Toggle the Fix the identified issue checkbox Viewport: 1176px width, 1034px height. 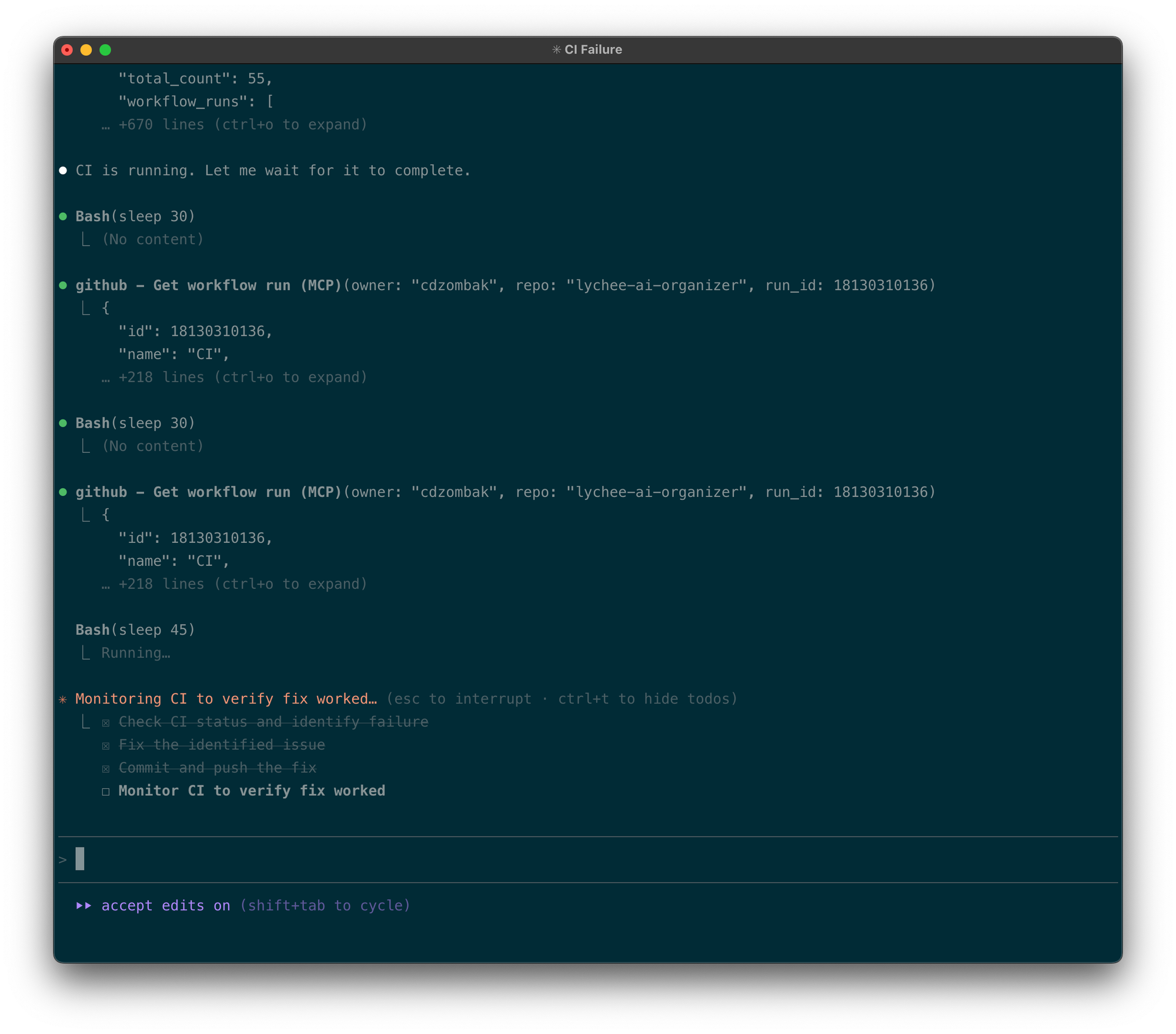tap(106, 746)
